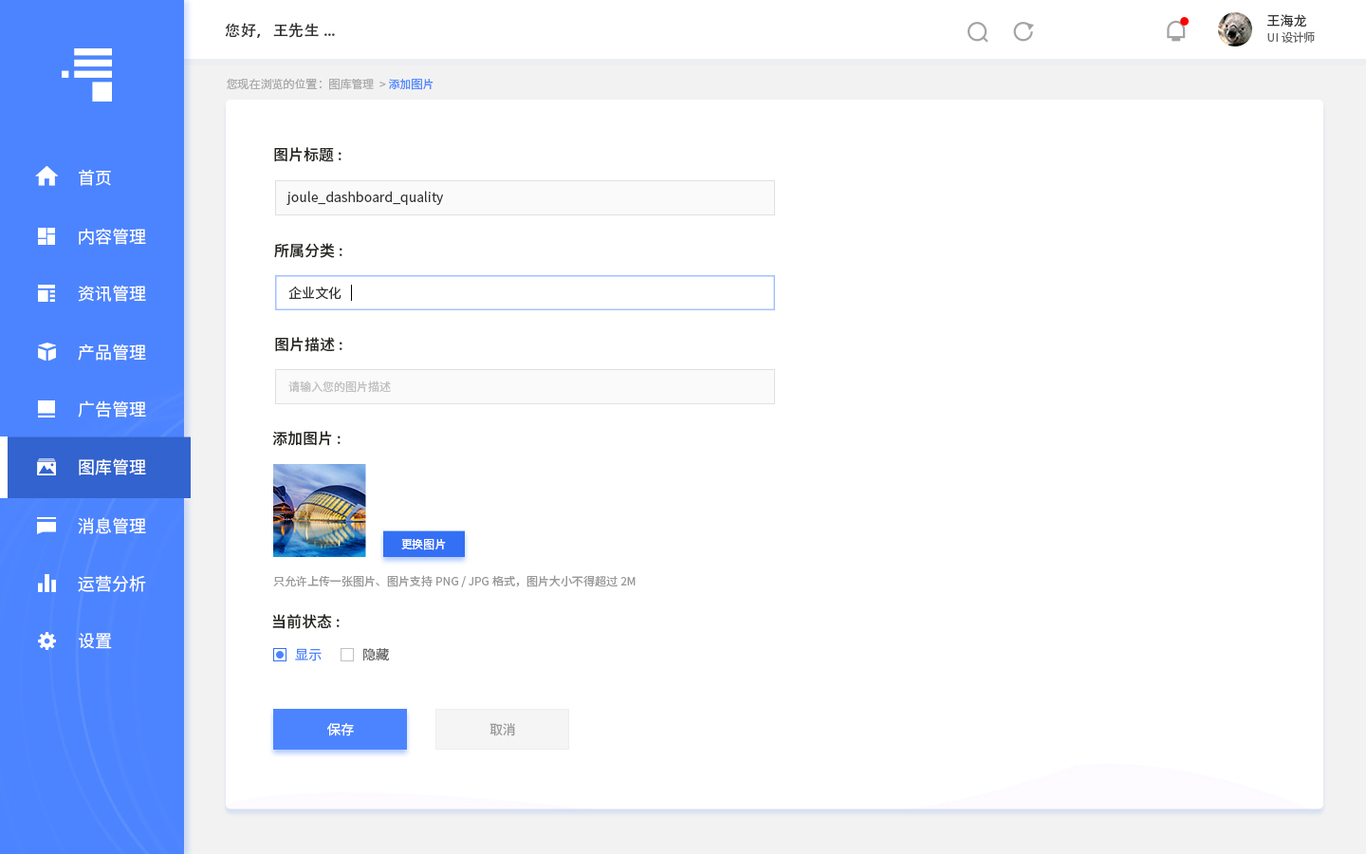Click the 当前状态 label
This screenshot has width=1366, height=854.
pyautogui.click(x=308, y=622)
